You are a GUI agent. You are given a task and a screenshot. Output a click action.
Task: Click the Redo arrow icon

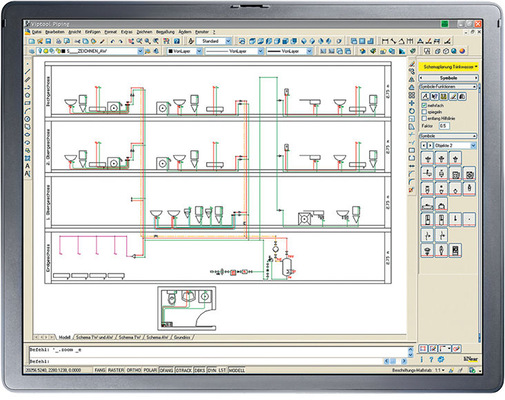pos(120,41)
